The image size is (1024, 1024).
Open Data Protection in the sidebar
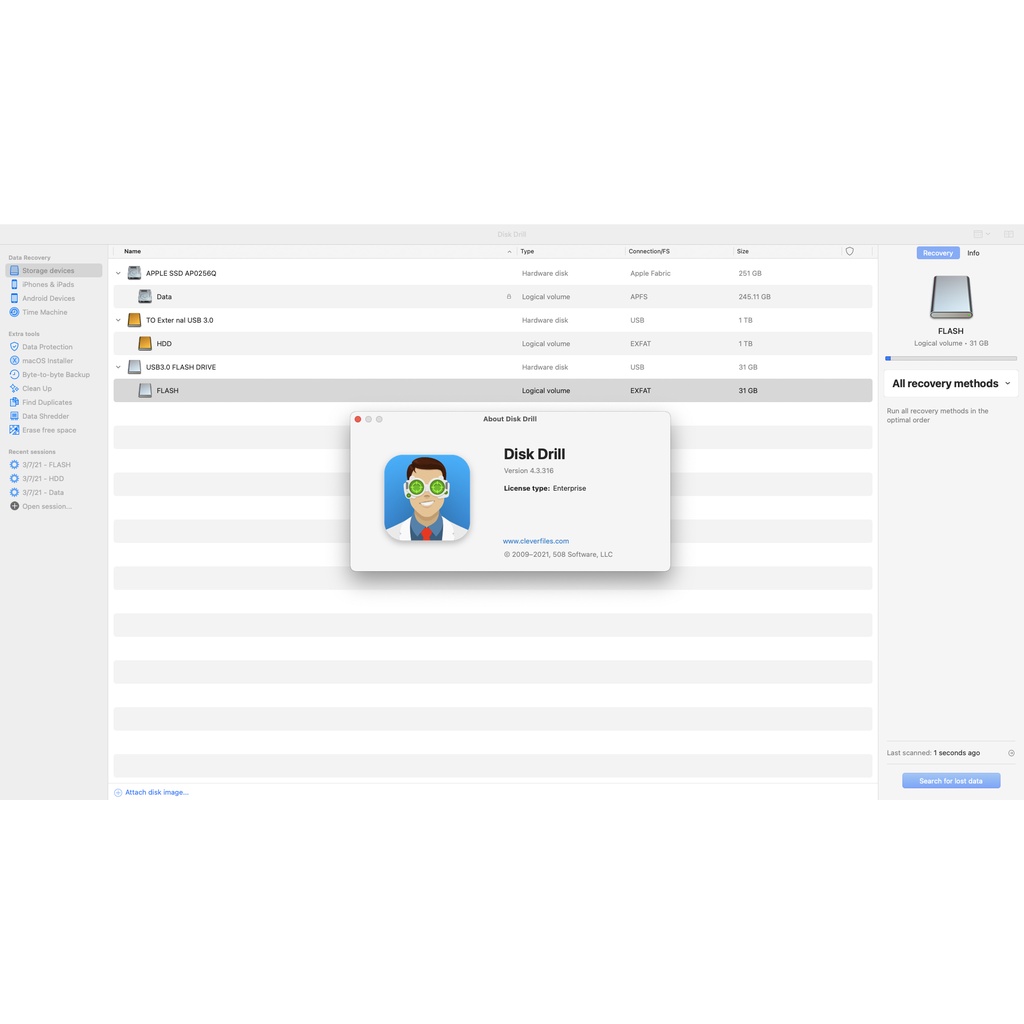(x=47, y=347)
